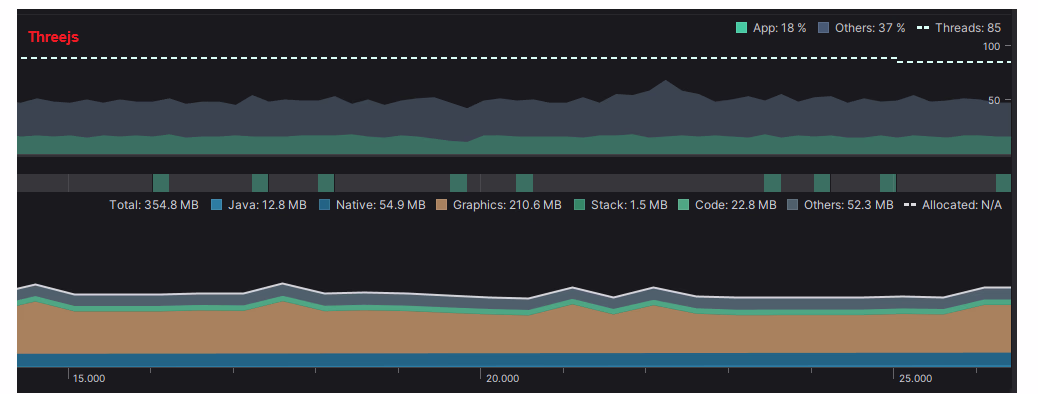Click the 'Allocated: N/A' text
Viewport: 1038px width, 394px height.
tap(962, 205)
